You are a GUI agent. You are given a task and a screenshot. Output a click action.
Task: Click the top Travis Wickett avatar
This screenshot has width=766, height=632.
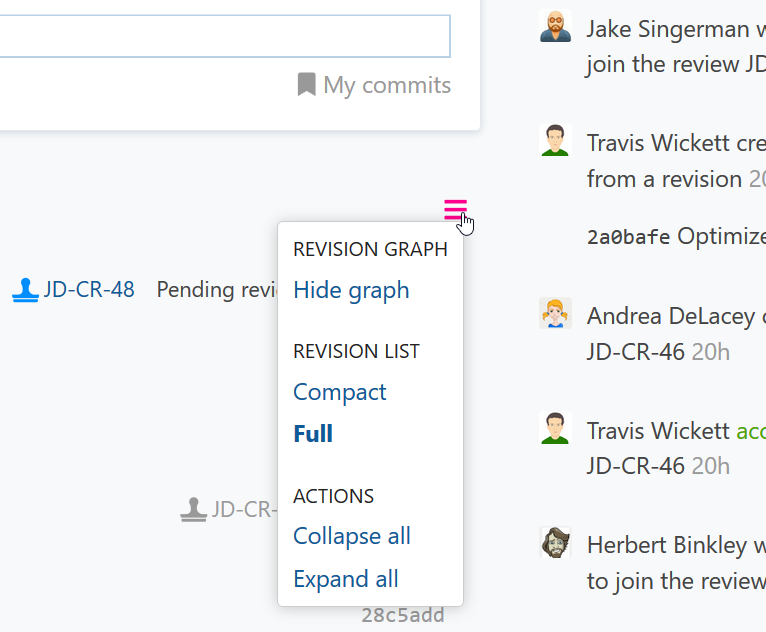click(x=555, y=140)
